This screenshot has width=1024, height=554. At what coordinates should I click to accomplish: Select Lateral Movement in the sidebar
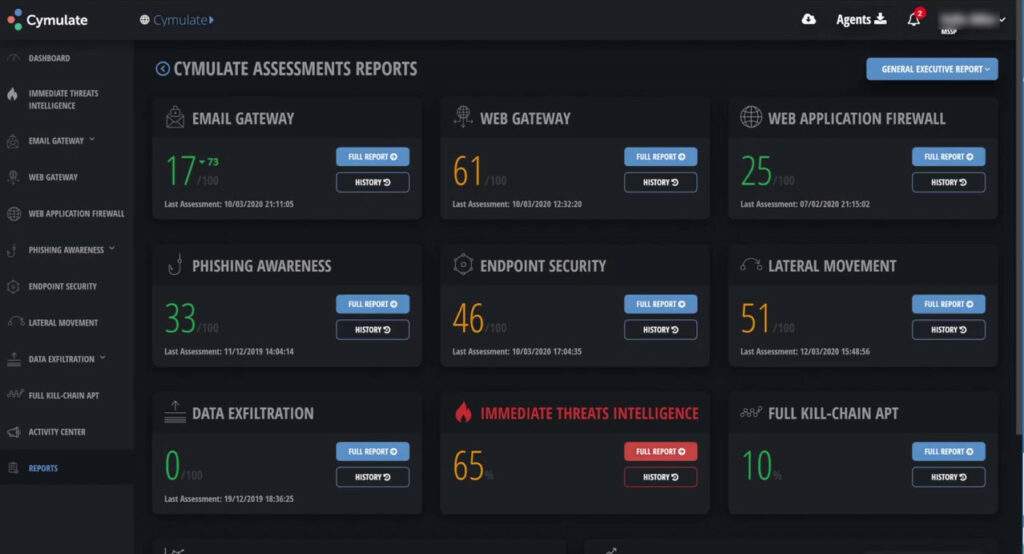[63, 323]
